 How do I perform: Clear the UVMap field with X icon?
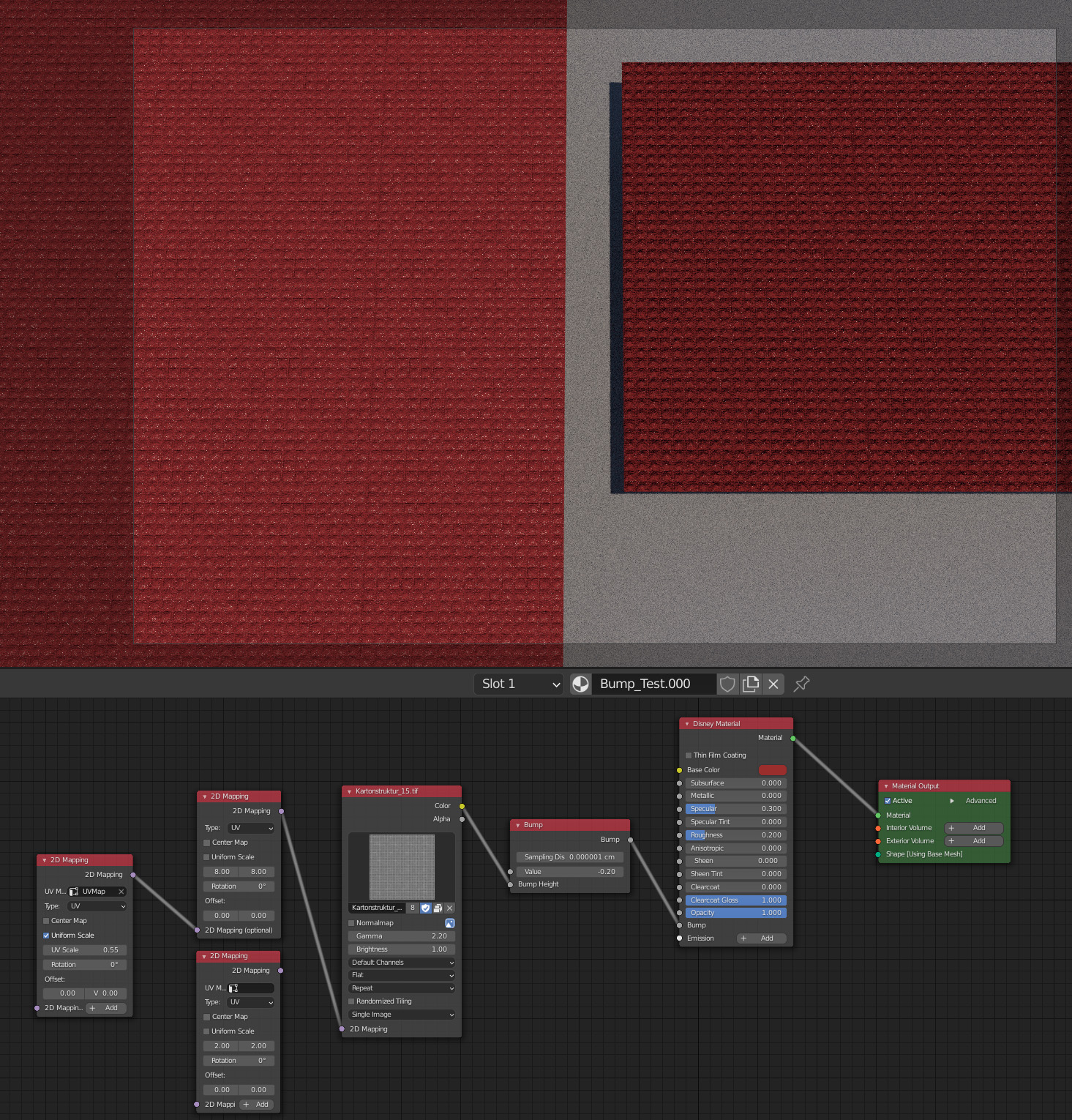pos(121,892)
